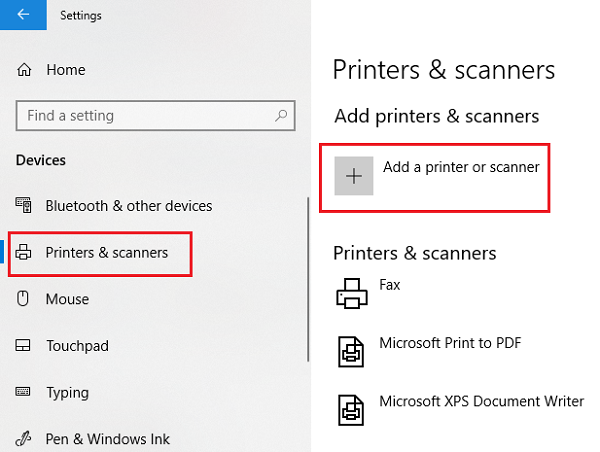Image resolution: width=600 pixels, height=452 pixels.
Task: Click the back arrow button
Action: pyautogui.click(x=23, y=15)
